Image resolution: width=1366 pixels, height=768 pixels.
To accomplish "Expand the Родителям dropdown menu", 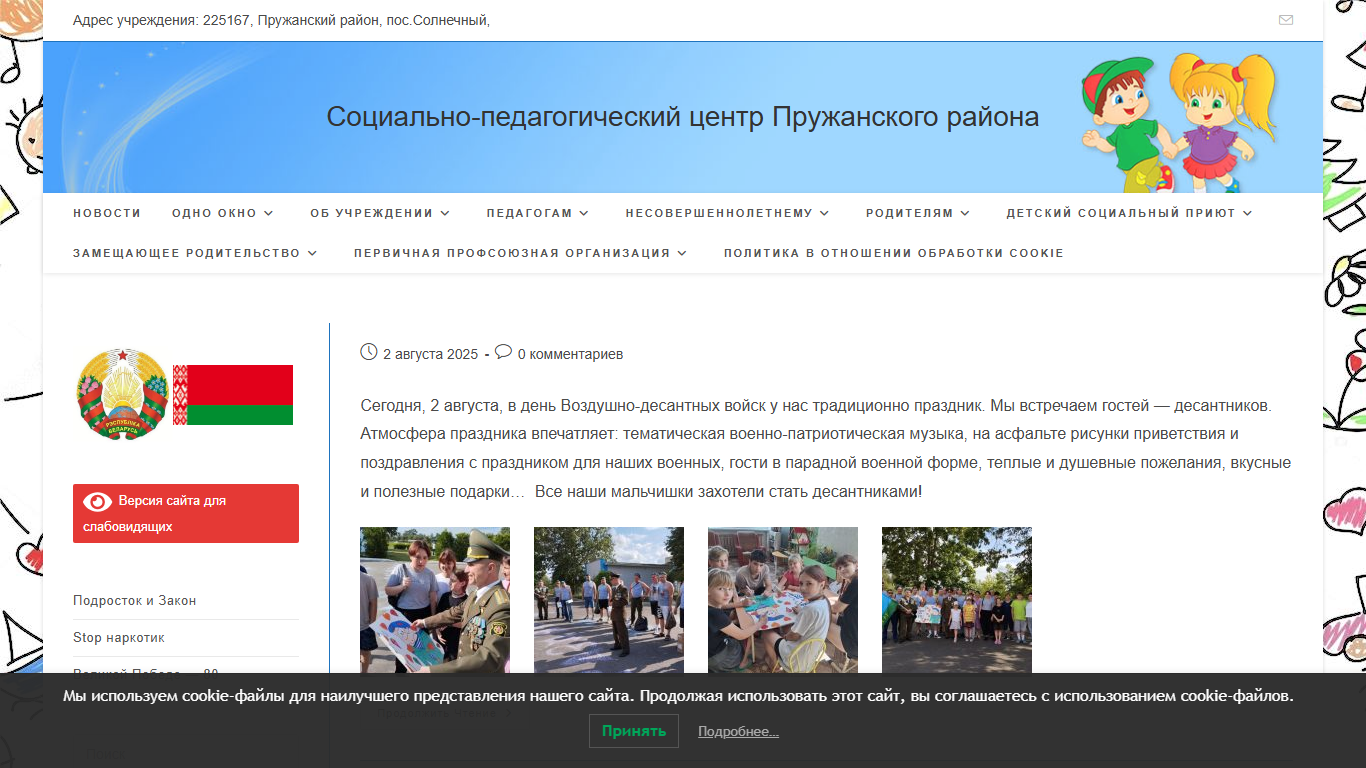I will click(918, 213).
